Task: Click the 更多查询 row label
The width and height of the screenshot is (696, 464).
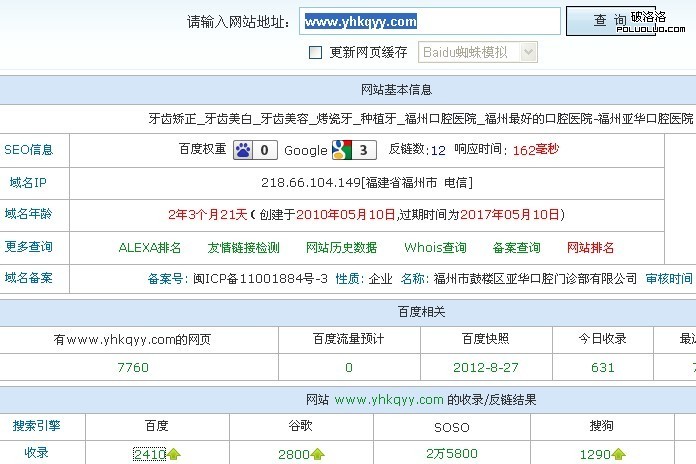Action: (28, 246)
